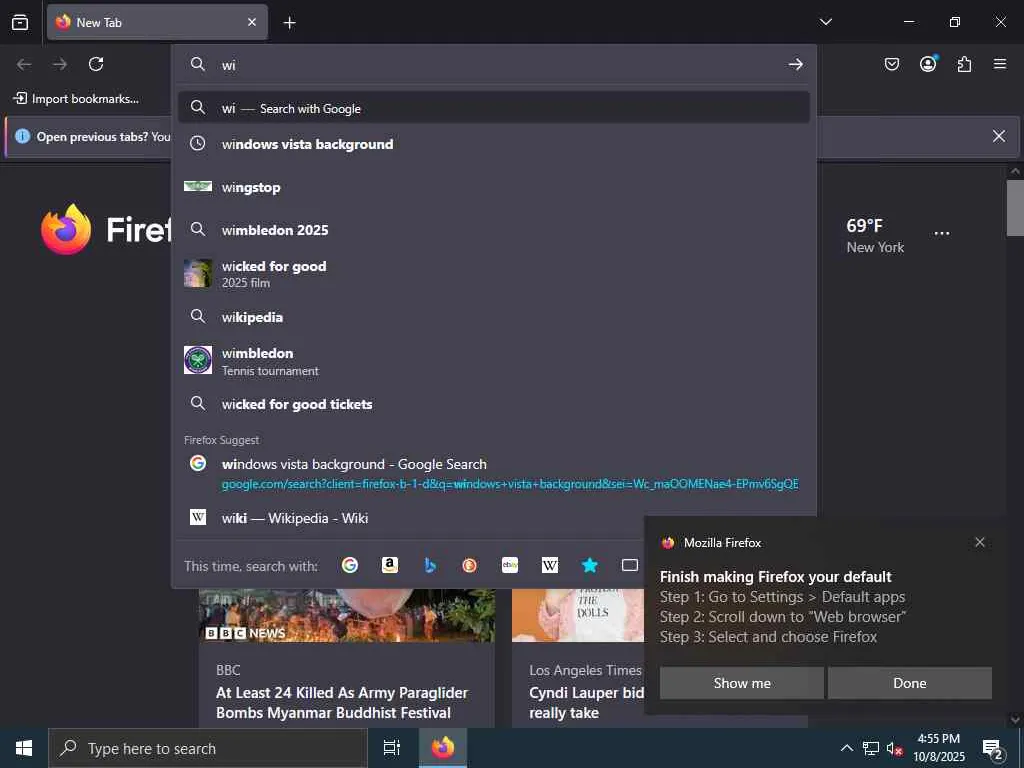Open the Firefox account icon

[928, 64]
